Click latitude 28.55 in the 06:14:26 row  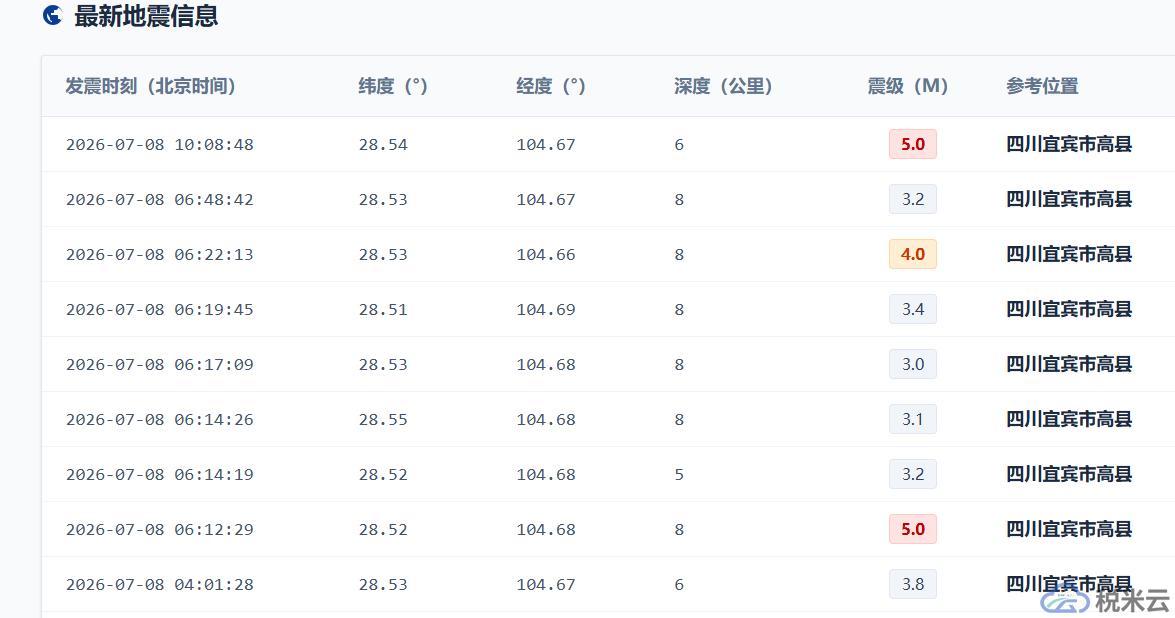(383, 419)
